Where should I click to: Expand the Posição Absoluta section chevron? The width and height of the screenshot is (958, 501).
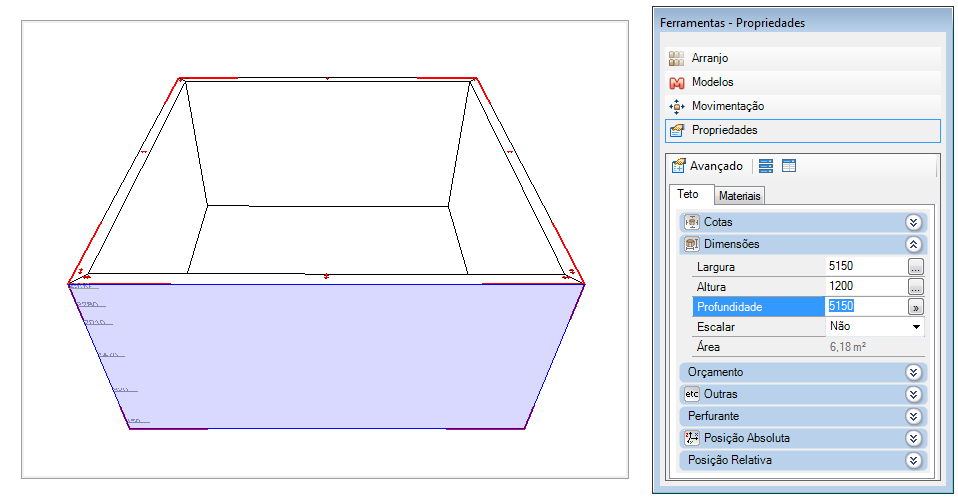[x=913, y=438]
